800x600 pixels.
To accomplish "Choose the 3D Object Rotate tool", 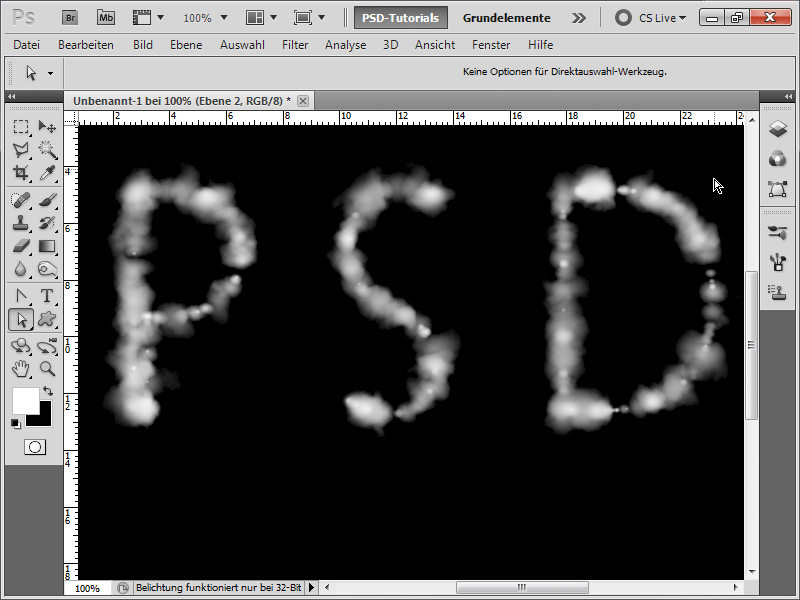I will [21, 346].
